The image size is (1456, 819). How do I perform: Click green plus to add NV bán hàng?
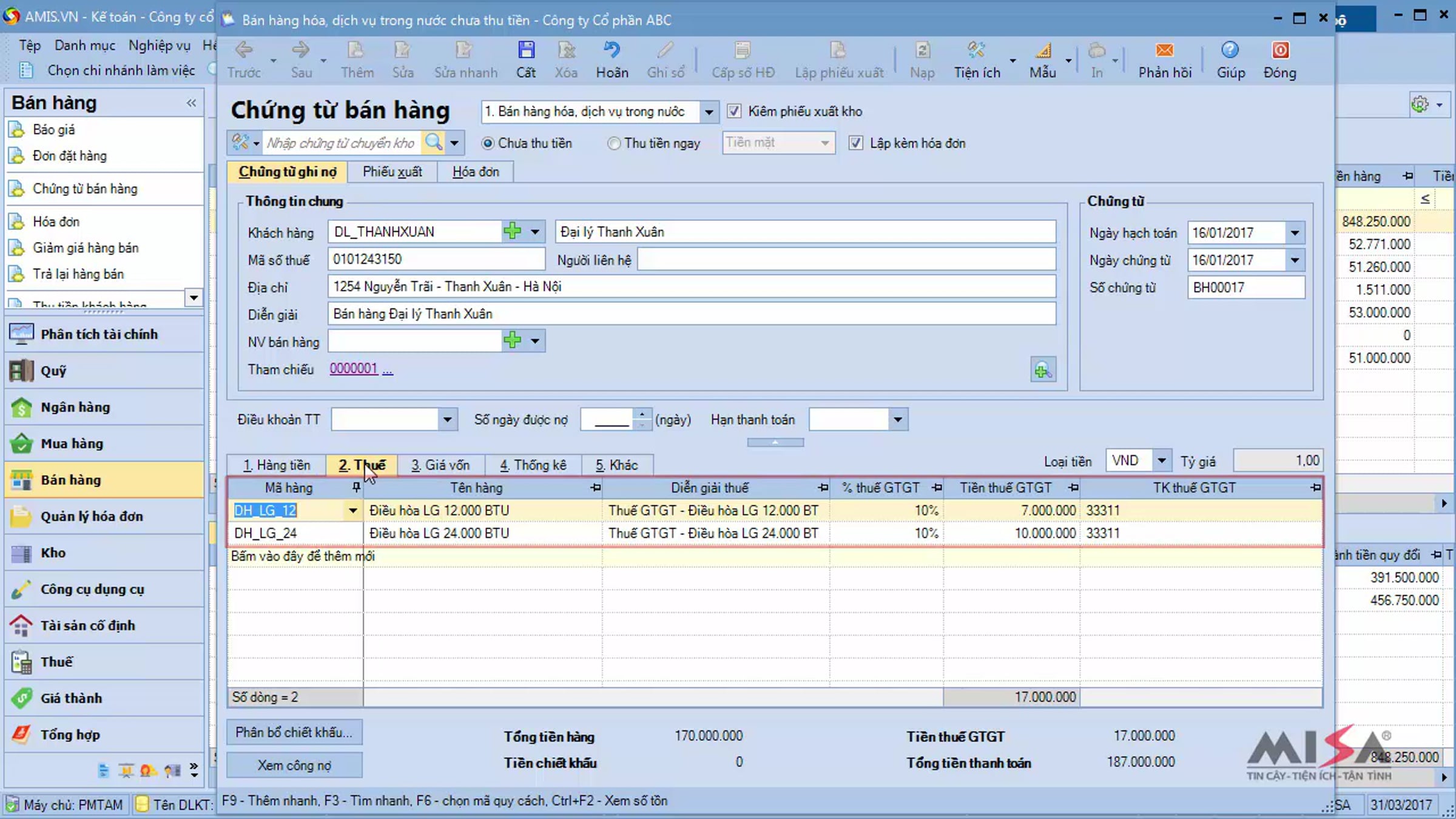click(x=513, y=340)
